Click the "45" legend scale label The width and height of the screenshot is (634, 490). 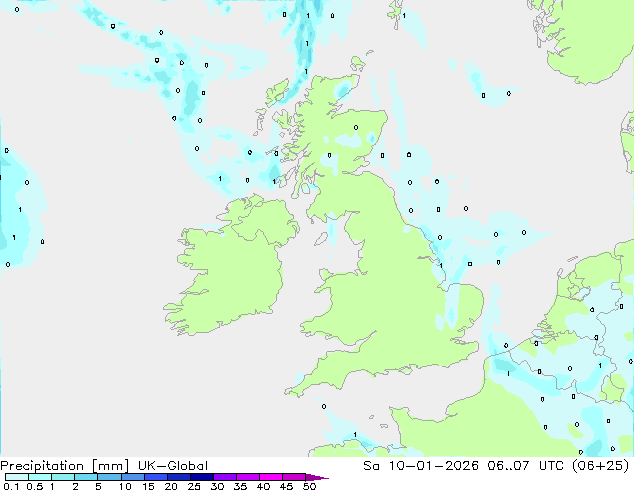click(x=286, y=486)
